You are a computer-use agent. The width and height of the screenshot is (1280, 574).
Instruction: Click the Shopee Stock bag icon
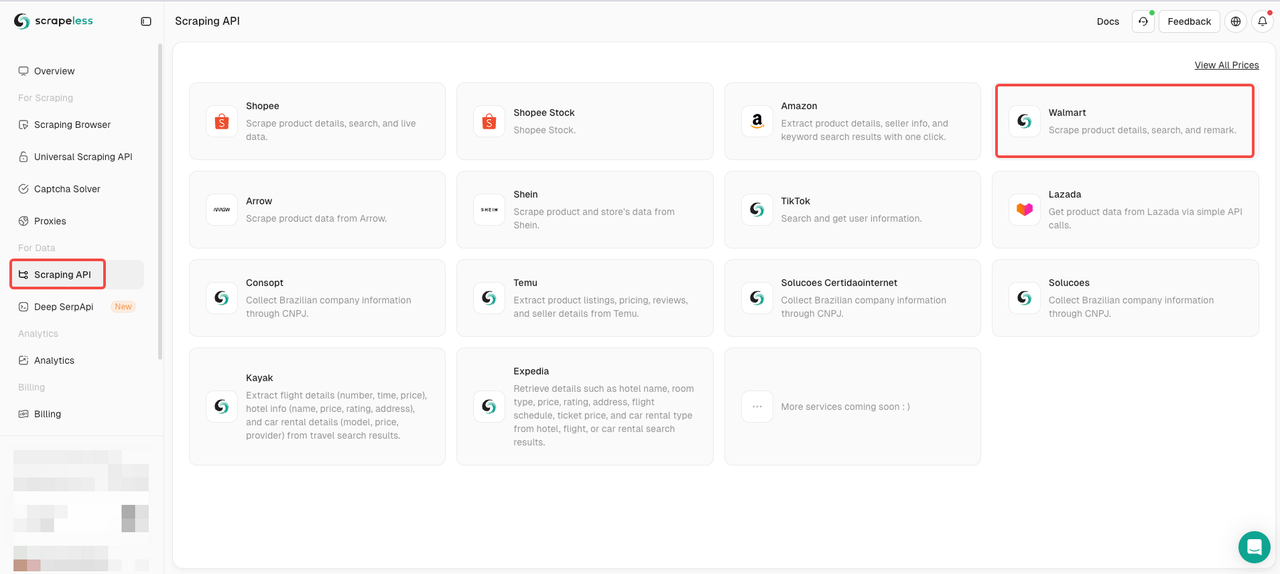pyautogui.click(x=489, y=121)
